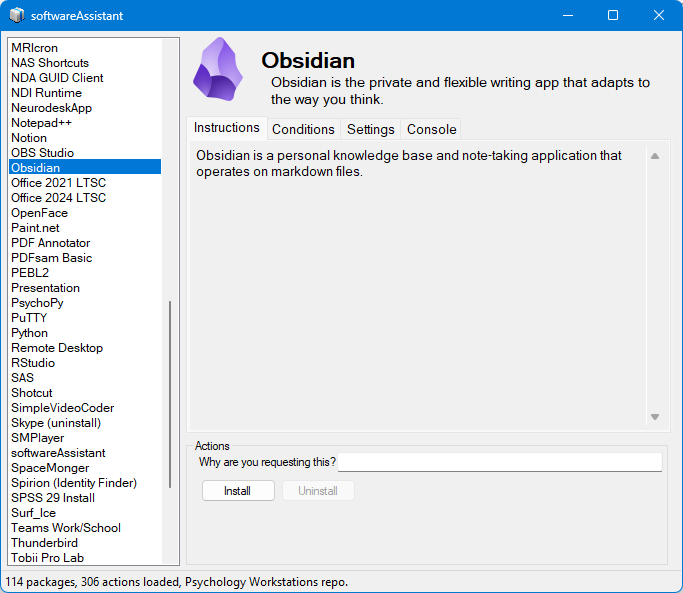Switch to the Instructions tab
The height and width of the screenshot is (593, 683).
click(227, 128)
